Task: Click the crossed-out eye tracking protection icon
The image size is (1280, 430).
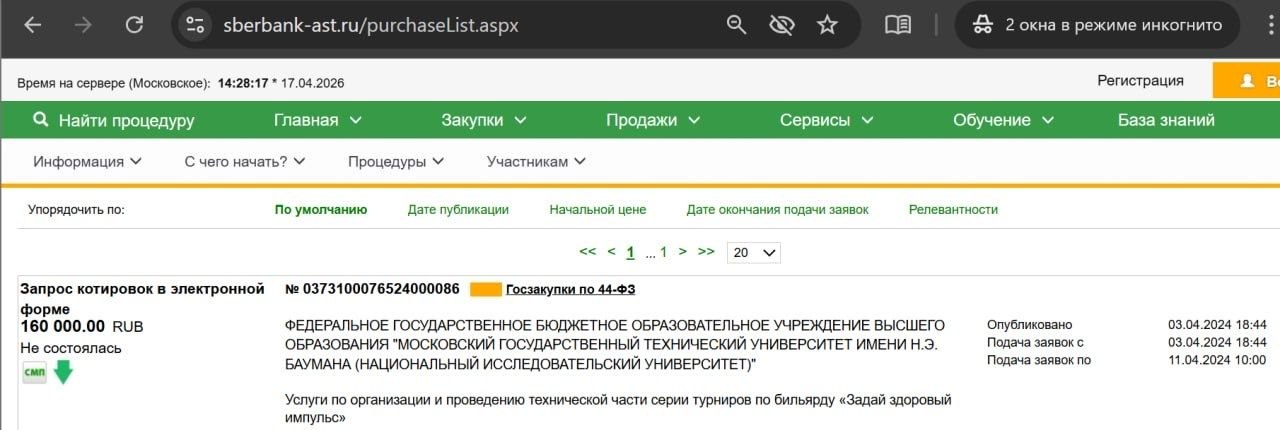Action: (x=782, y=25)
